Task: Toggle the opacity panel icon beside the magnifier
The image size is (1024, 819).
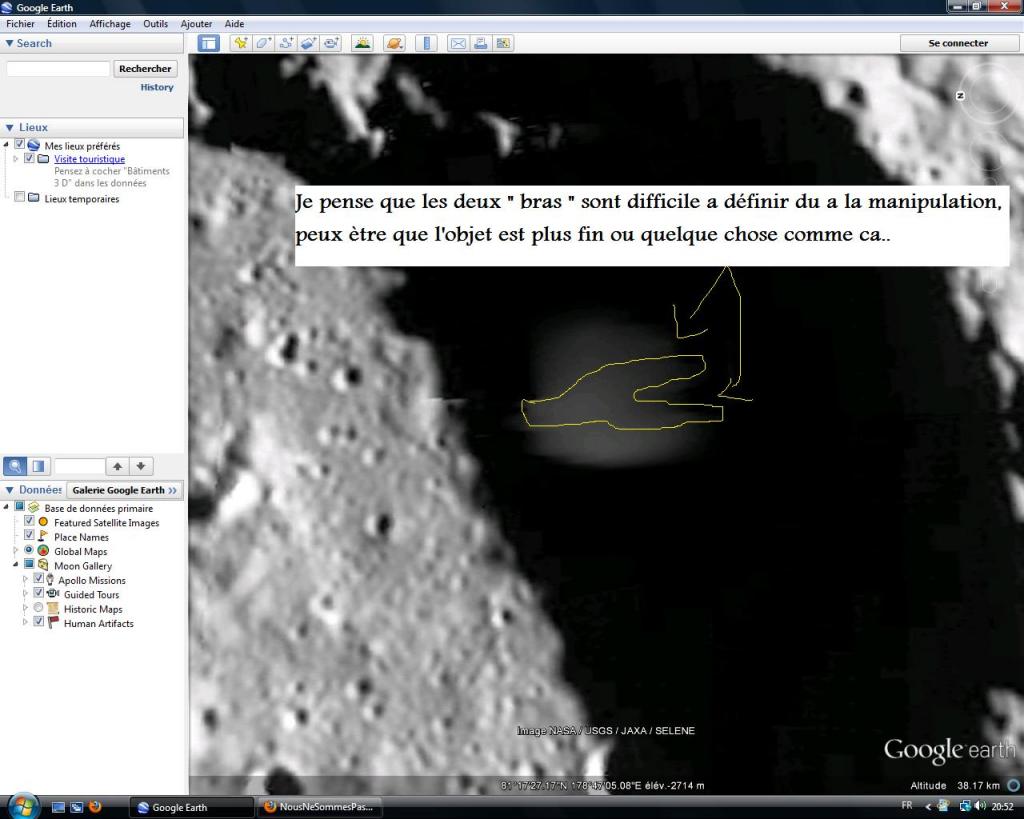Action: click(39, 466)
